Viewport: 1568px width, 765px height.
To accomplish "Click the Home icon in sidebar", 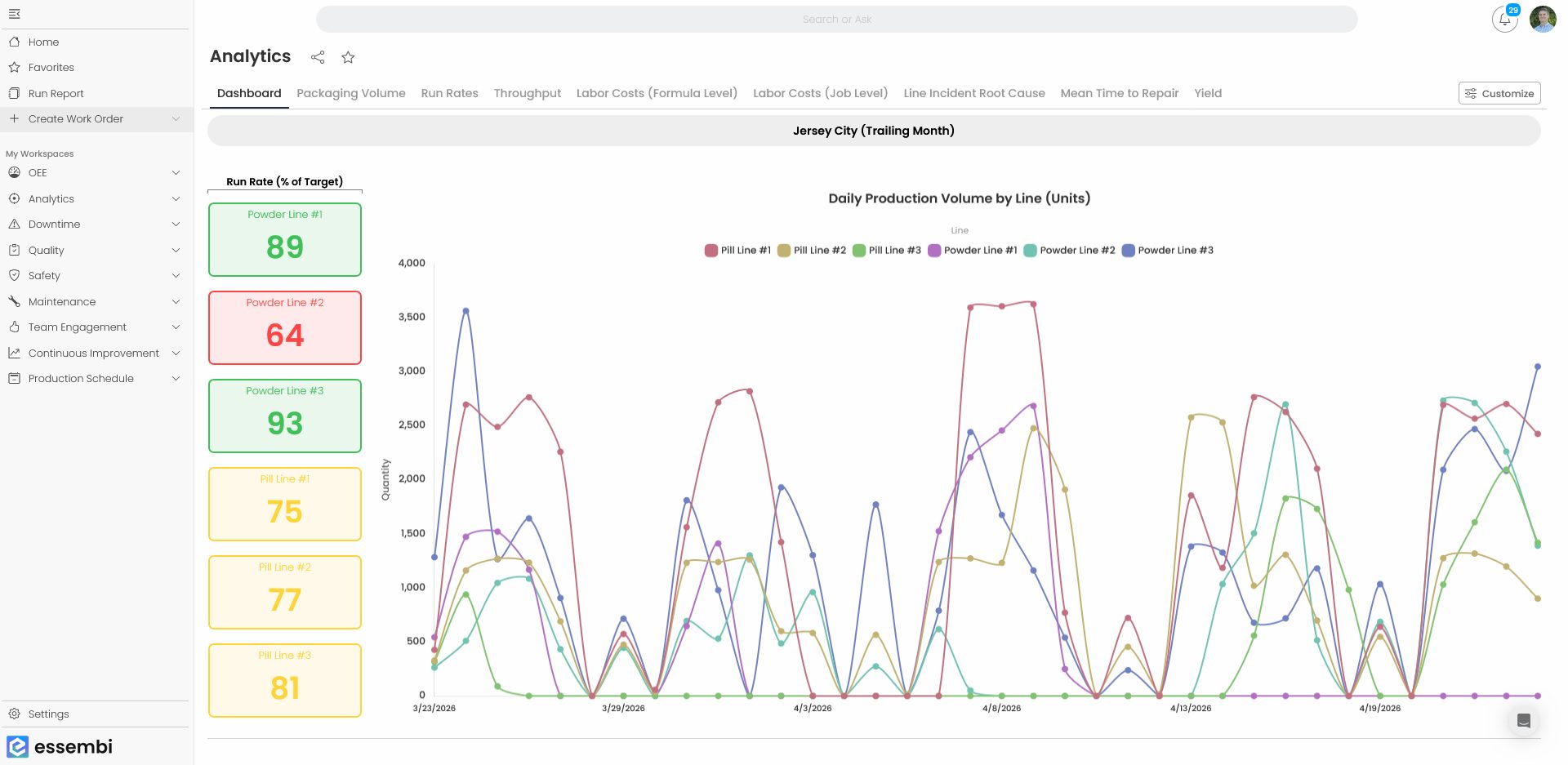I will click(x=14, y=42).
